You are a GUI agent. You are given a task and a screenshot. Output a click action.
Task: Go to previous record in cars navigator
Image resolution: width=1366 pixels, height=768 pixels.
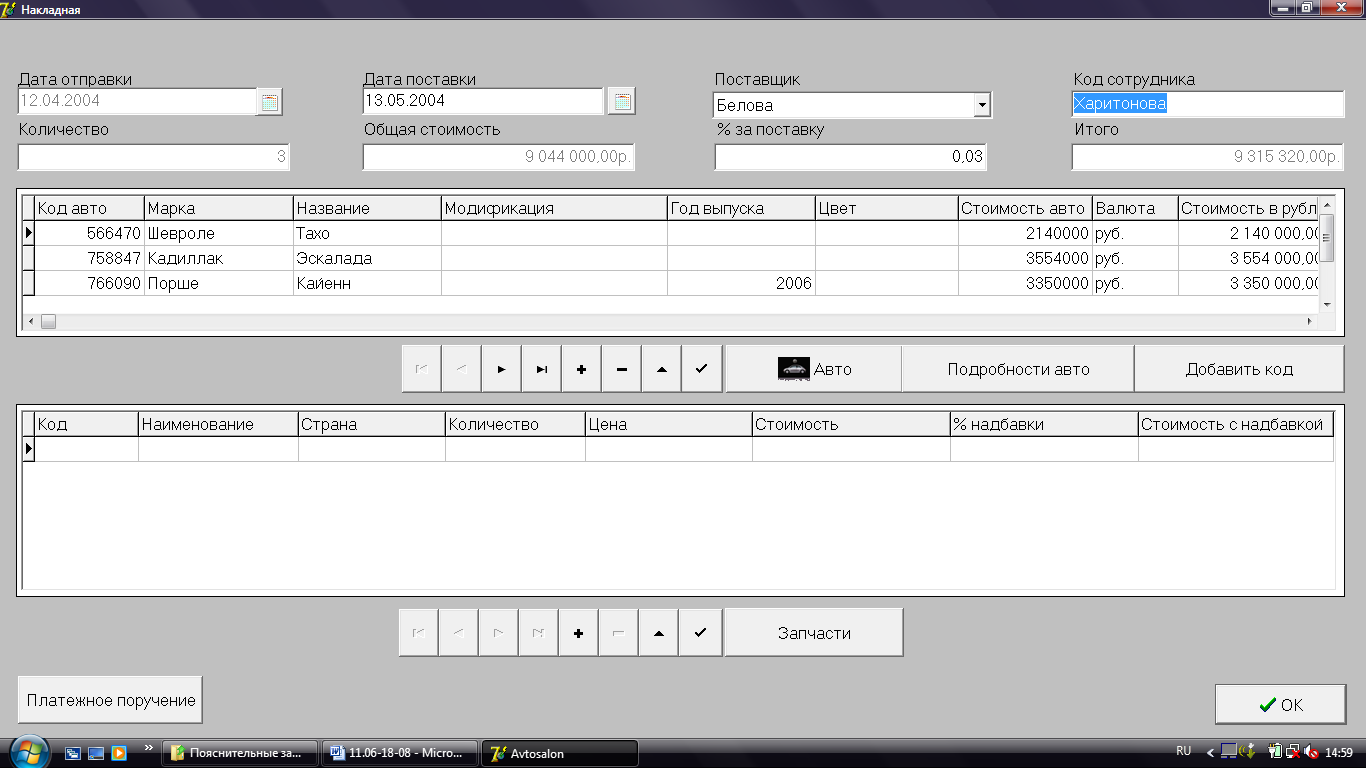[461, 369]
